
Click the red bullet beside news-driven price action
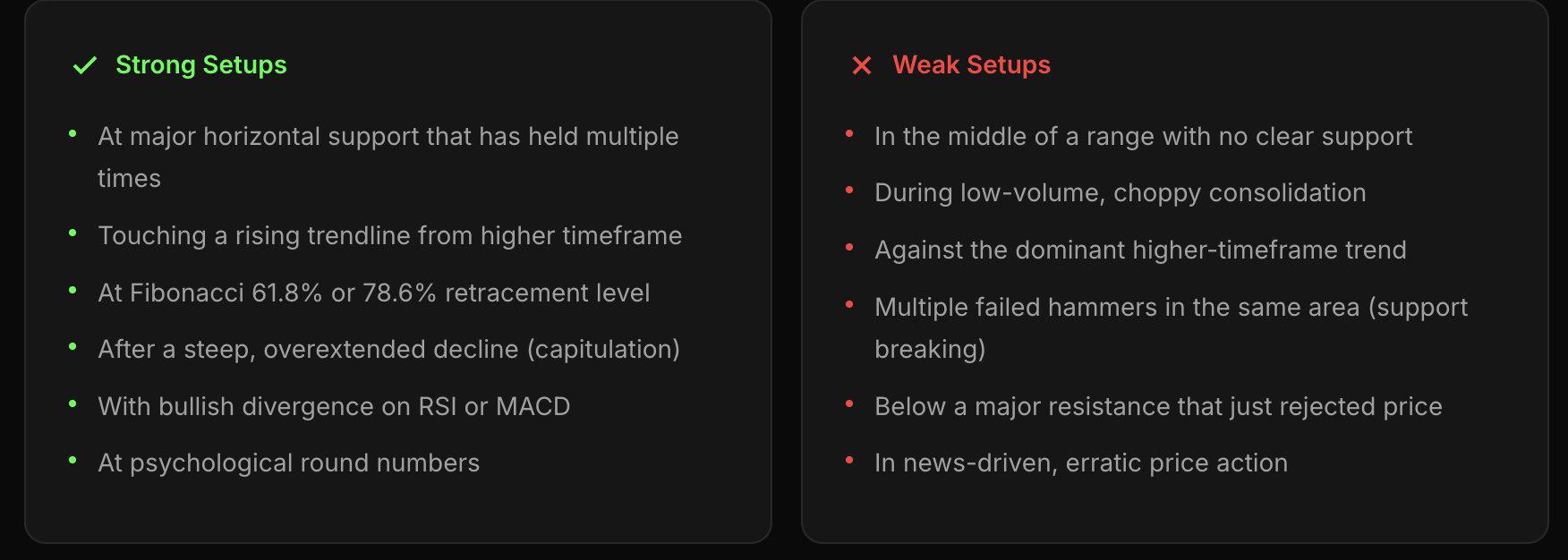coord(849,461)
